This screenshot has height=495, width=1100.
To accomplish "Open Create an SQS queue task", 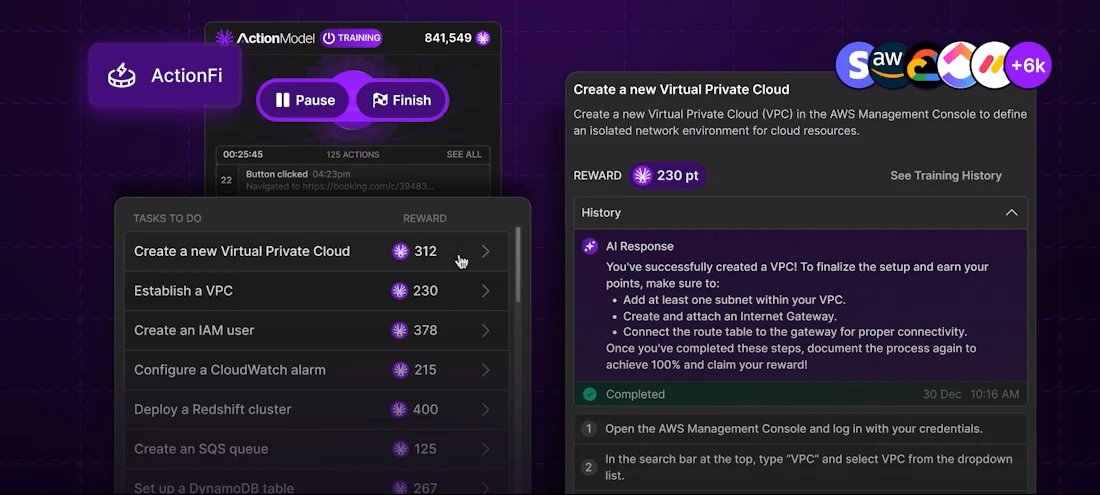I will 316,449.
